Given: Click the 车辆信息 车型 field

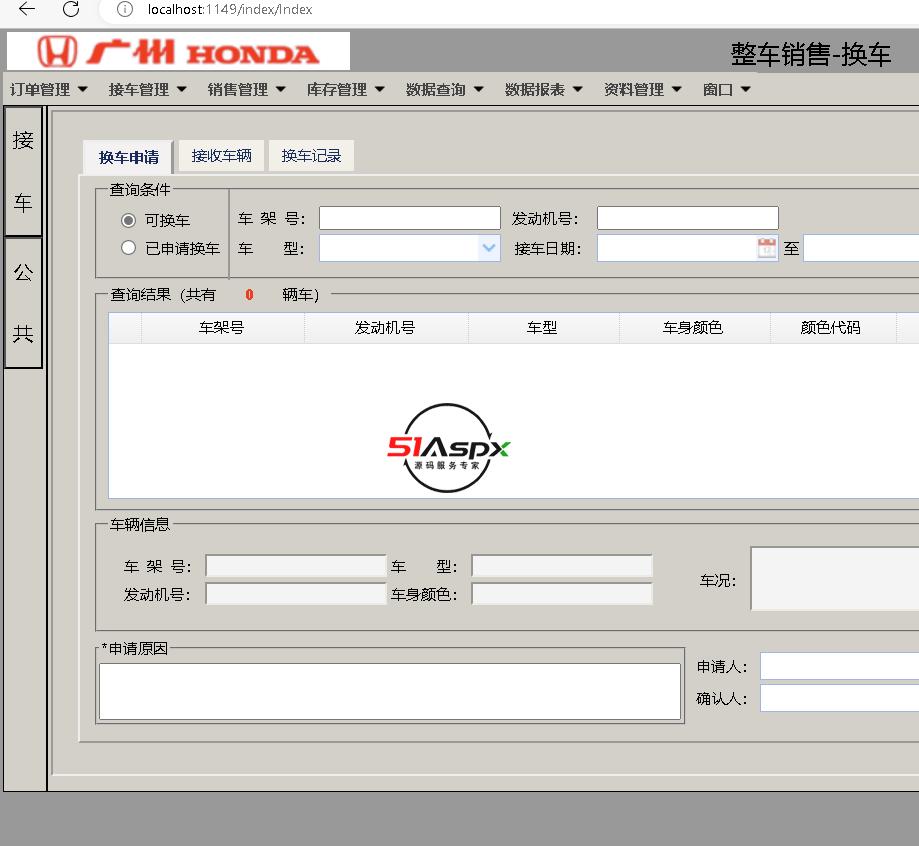Looking at the screenshot, I should [562, 566].
